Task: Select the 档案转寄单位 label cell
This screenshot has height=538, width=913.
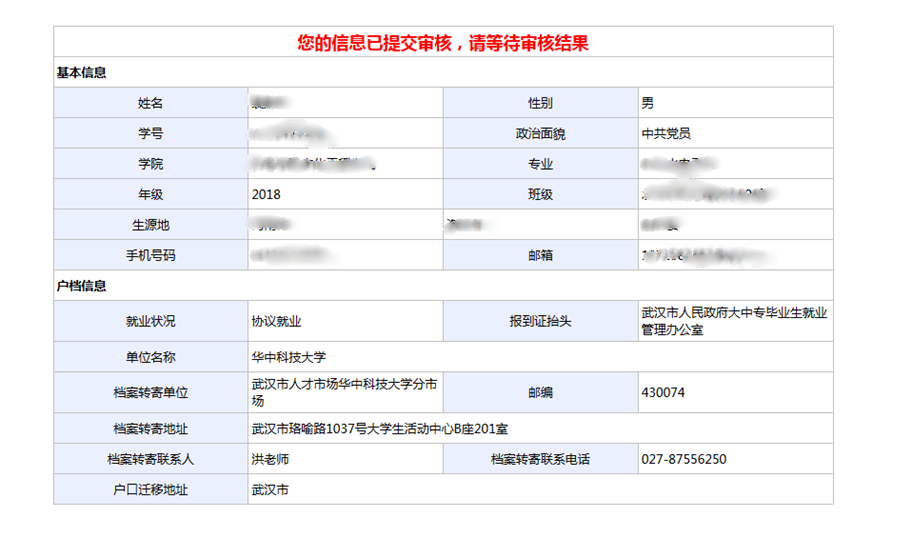Action: 150,393
